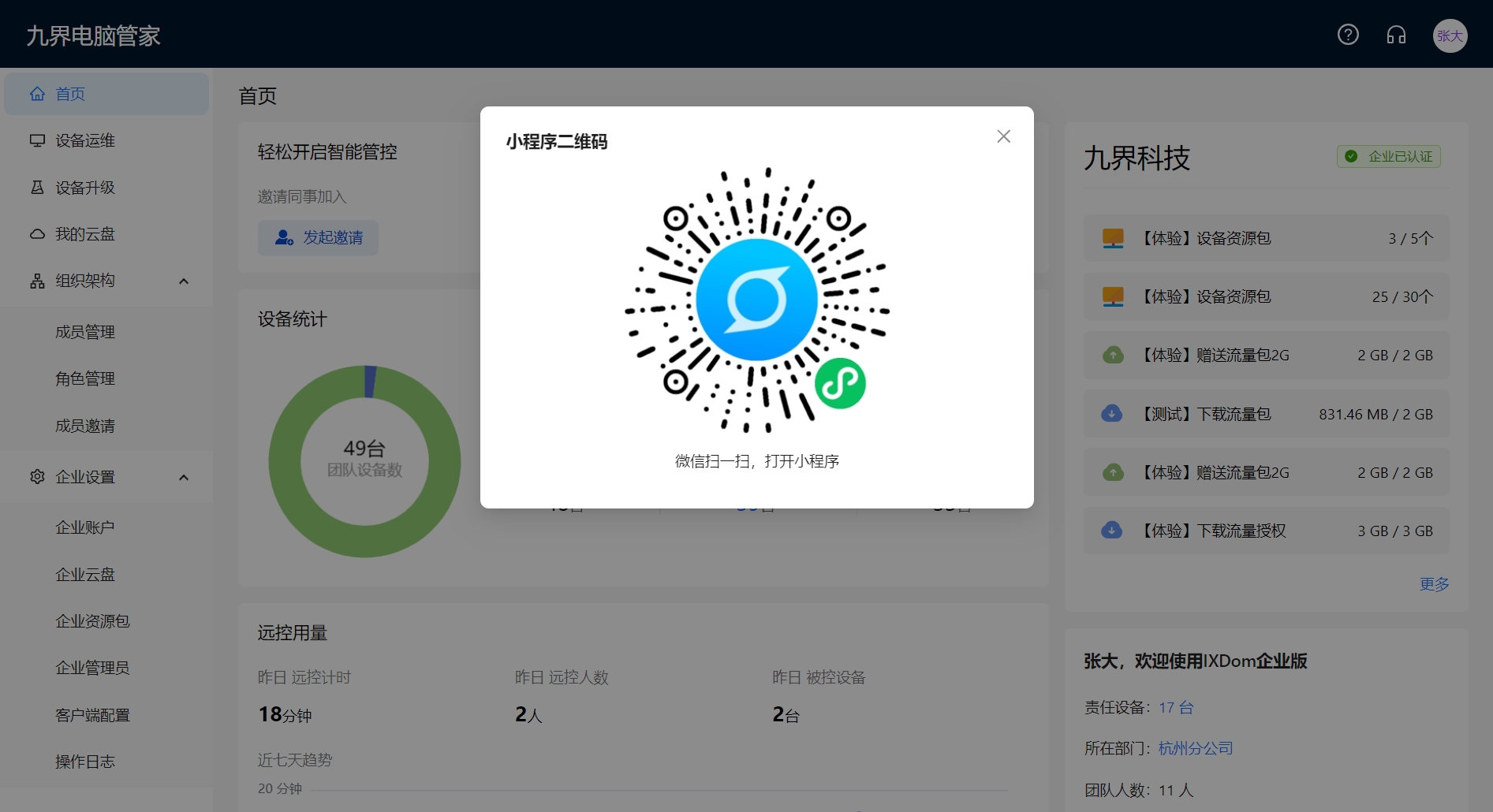Collapse the 组织架构 menu chevron

tap(184, 281)
